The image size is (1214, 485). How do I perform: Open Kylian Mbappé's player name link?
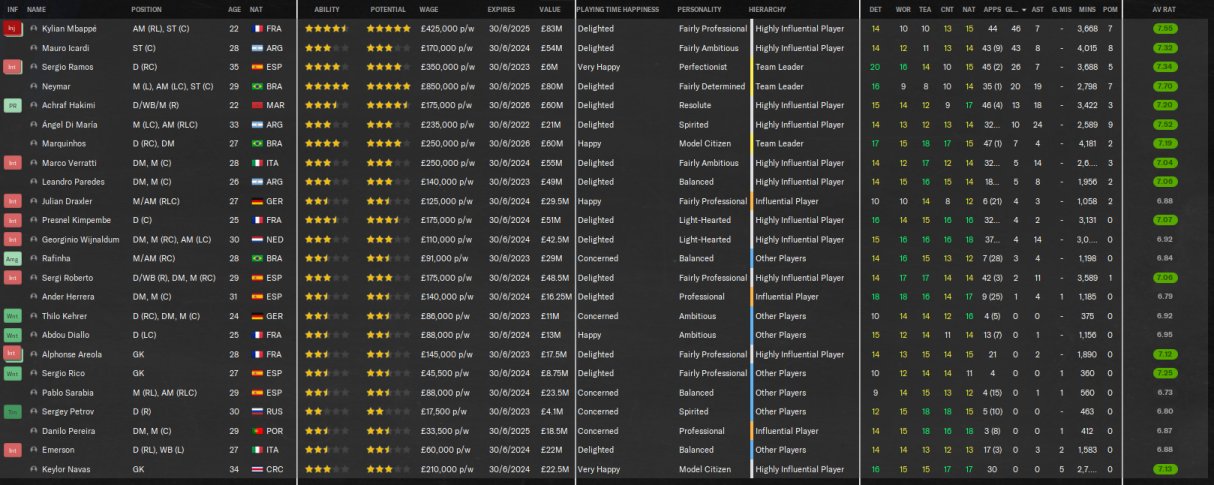70,29
